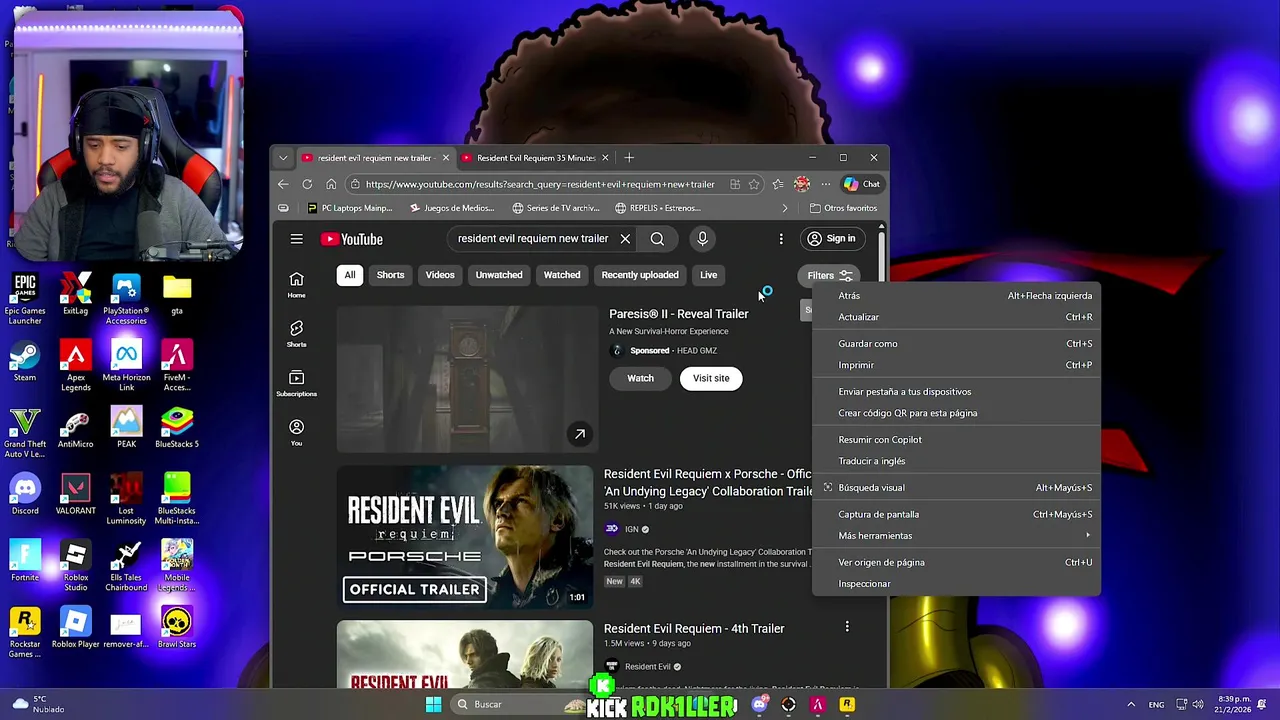Screen dimensions: 1280x720
Task: Clear the YouTube search query with X
Action: click(625, 239)
